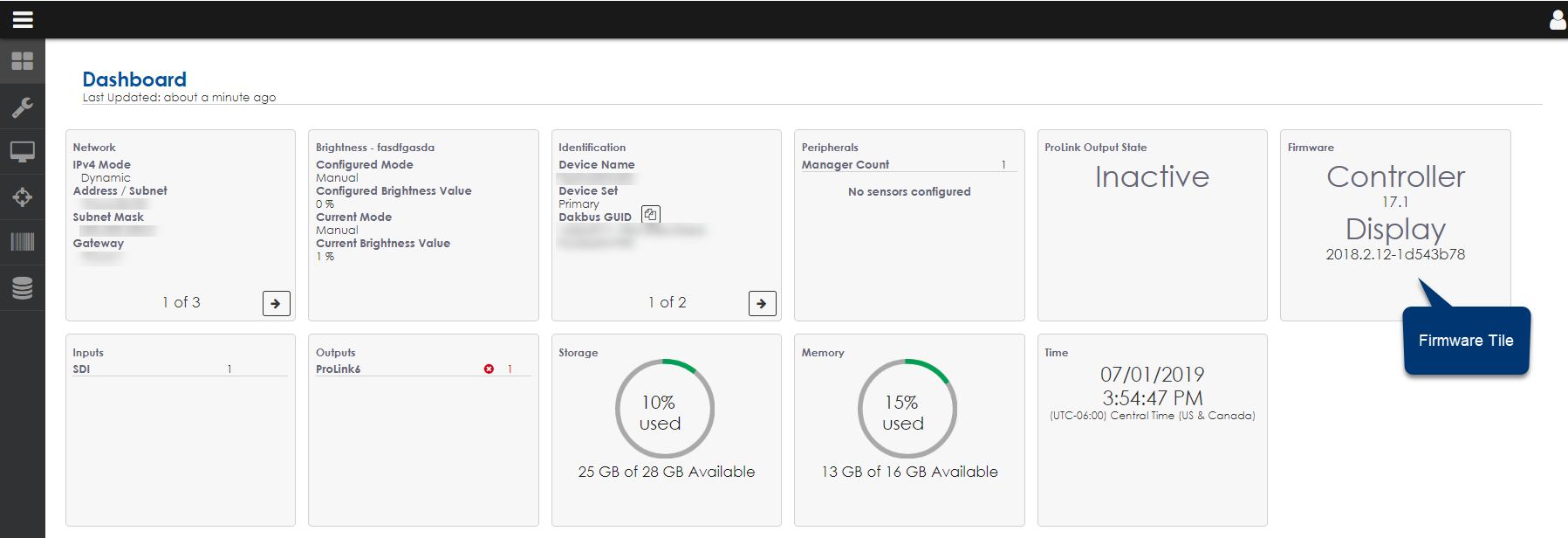Click the Storage tile title
1568x538 pixels.
point(579,353)
